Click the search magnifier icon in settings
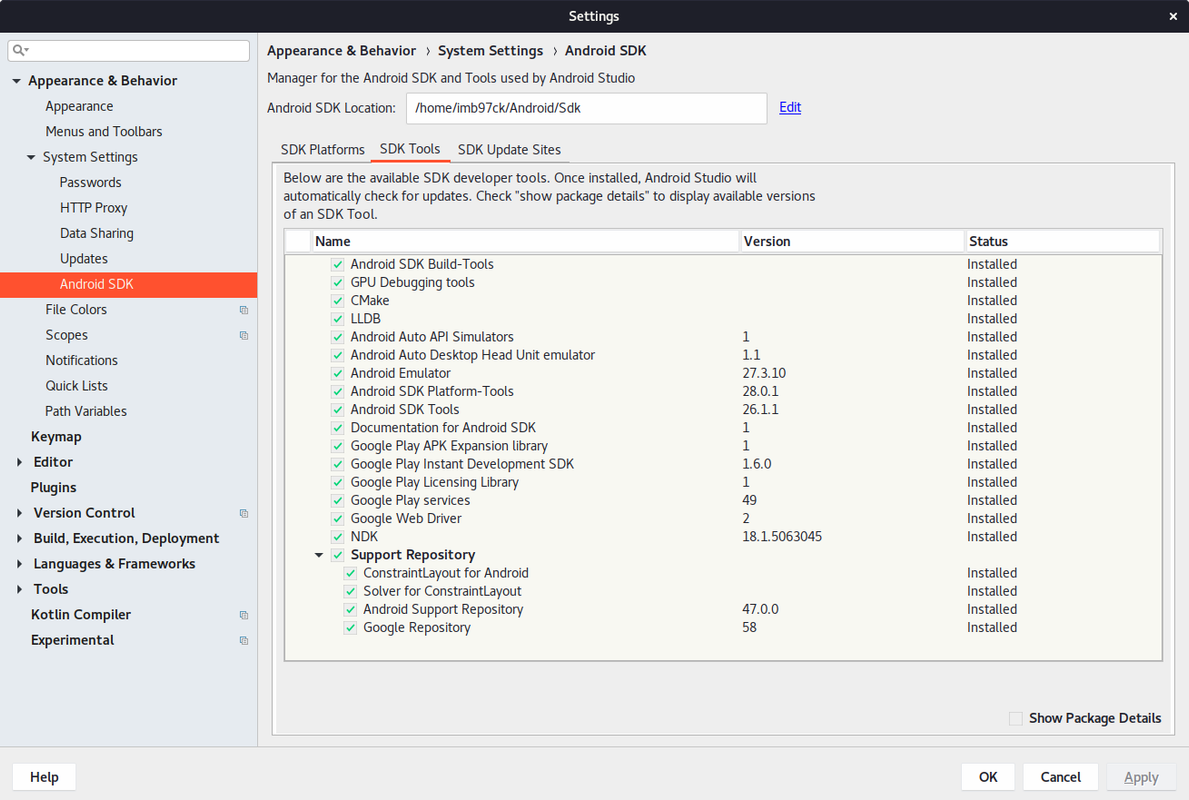This screenshot has height=800, width=1189. tap(20, 51)
